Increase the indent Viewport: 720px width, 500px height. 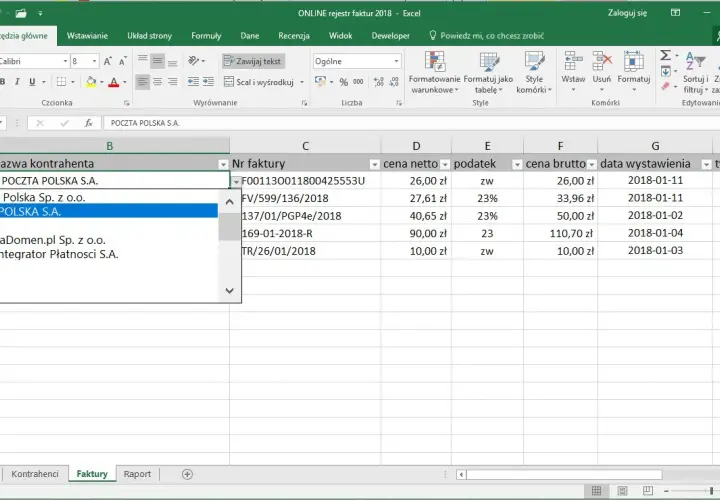coord(208,82)
